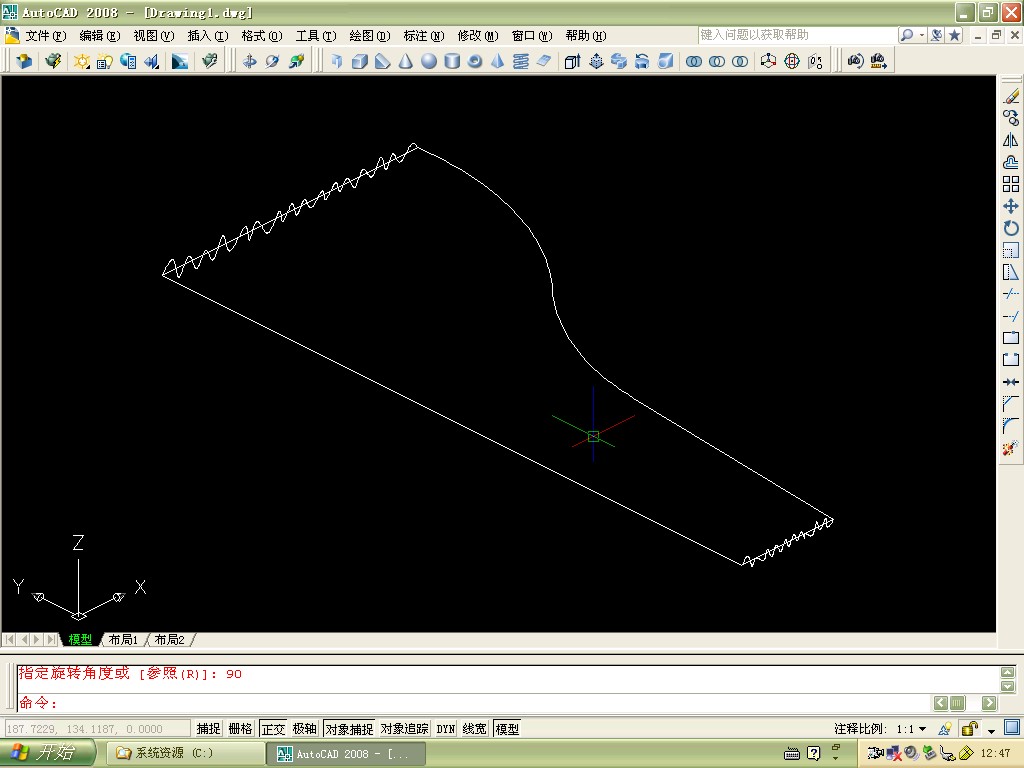Screen dimensions: 1024x768
Task: Toggle toolbar/window lock icon
Action: (x=970, y=729)
